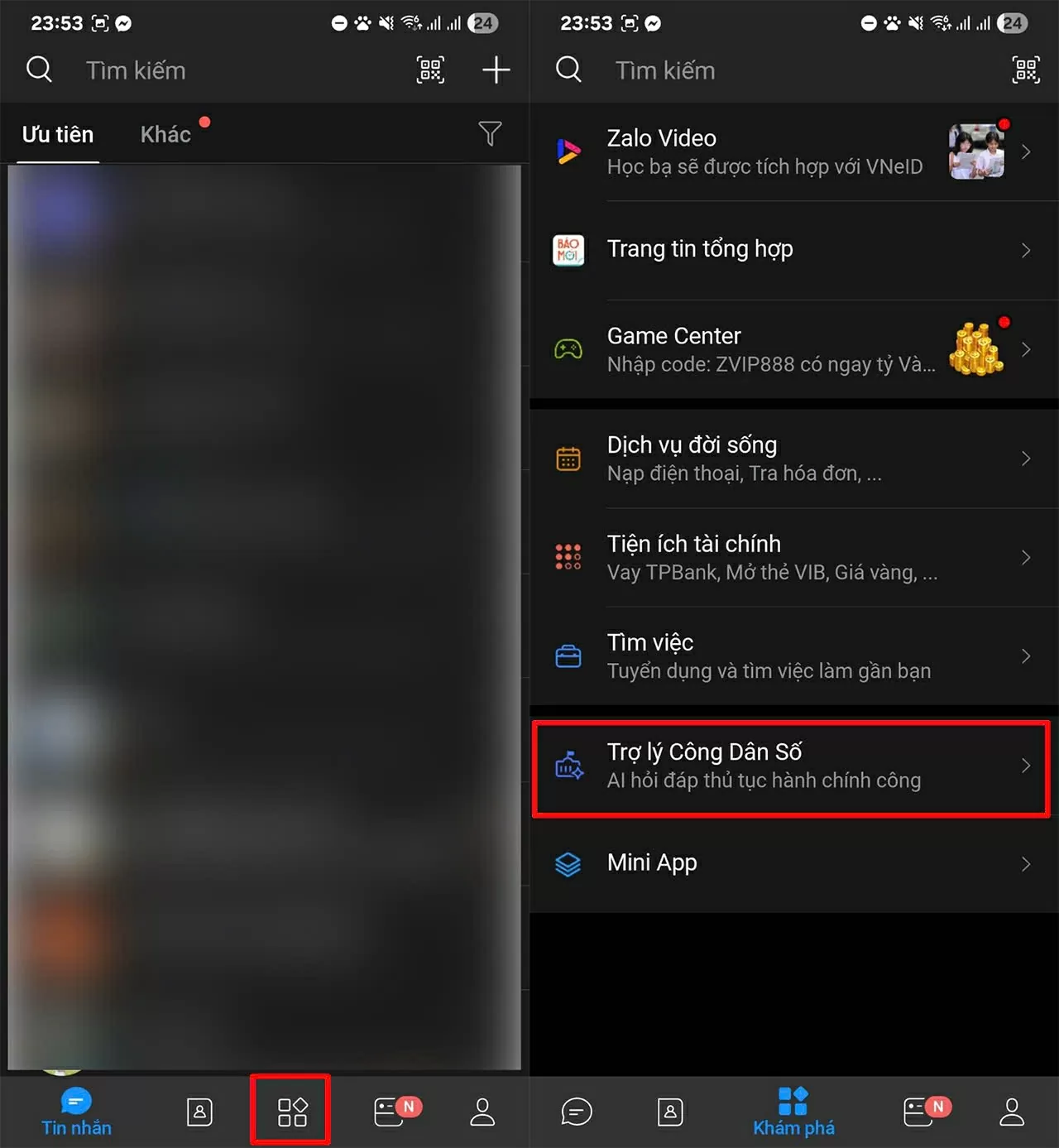Tap the Tiện ích tài chính keypad icon
The height and width of the screenshot is (1148, 1059).
point(568,557)
